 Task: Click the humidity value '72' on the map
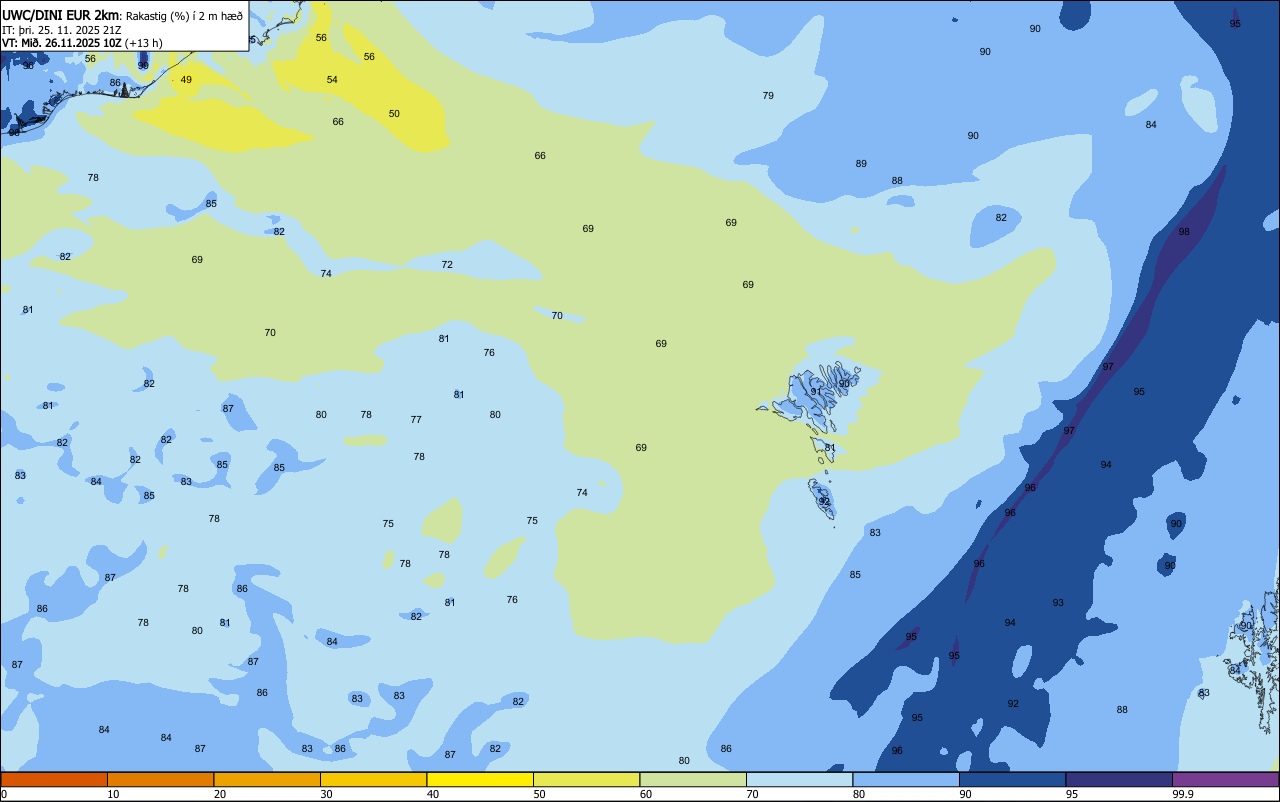tap(447, 265)
